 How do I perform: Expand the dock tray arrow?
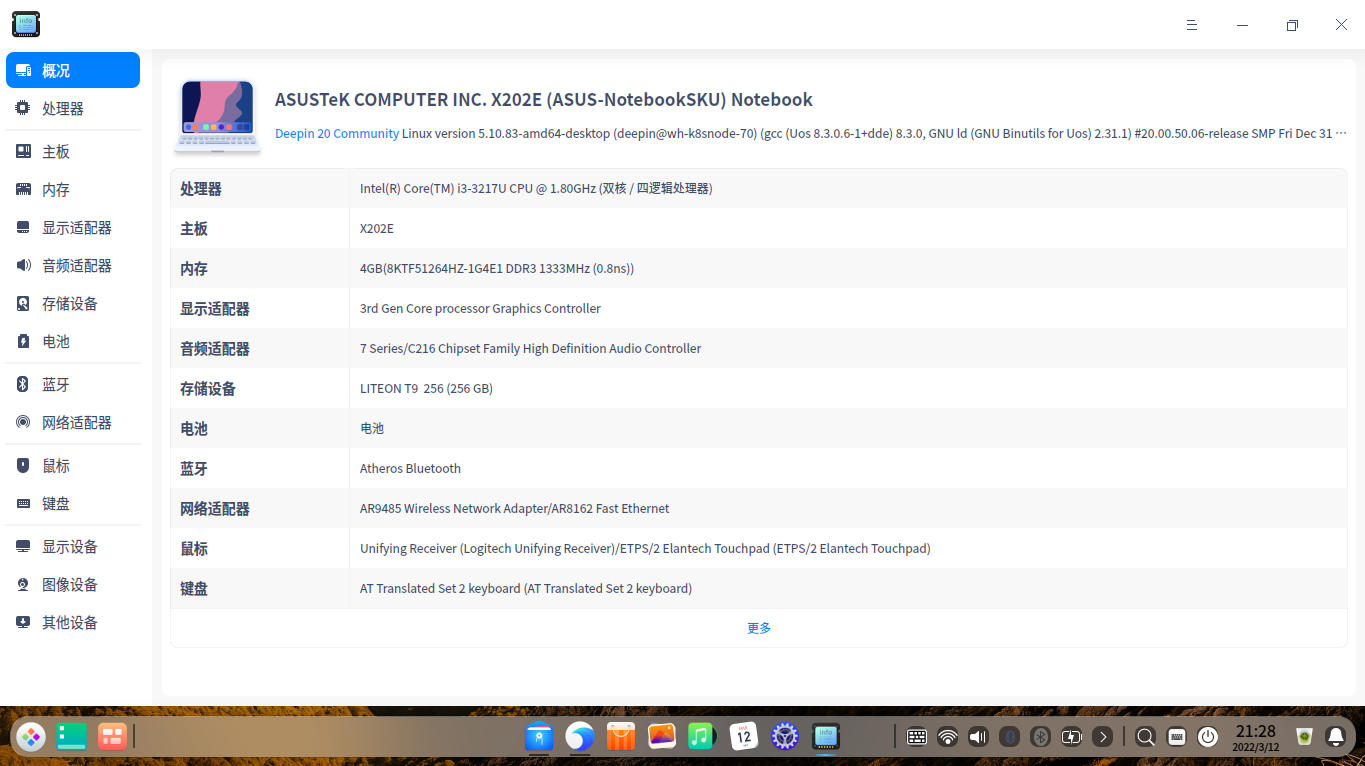[x=1103, y=737]
